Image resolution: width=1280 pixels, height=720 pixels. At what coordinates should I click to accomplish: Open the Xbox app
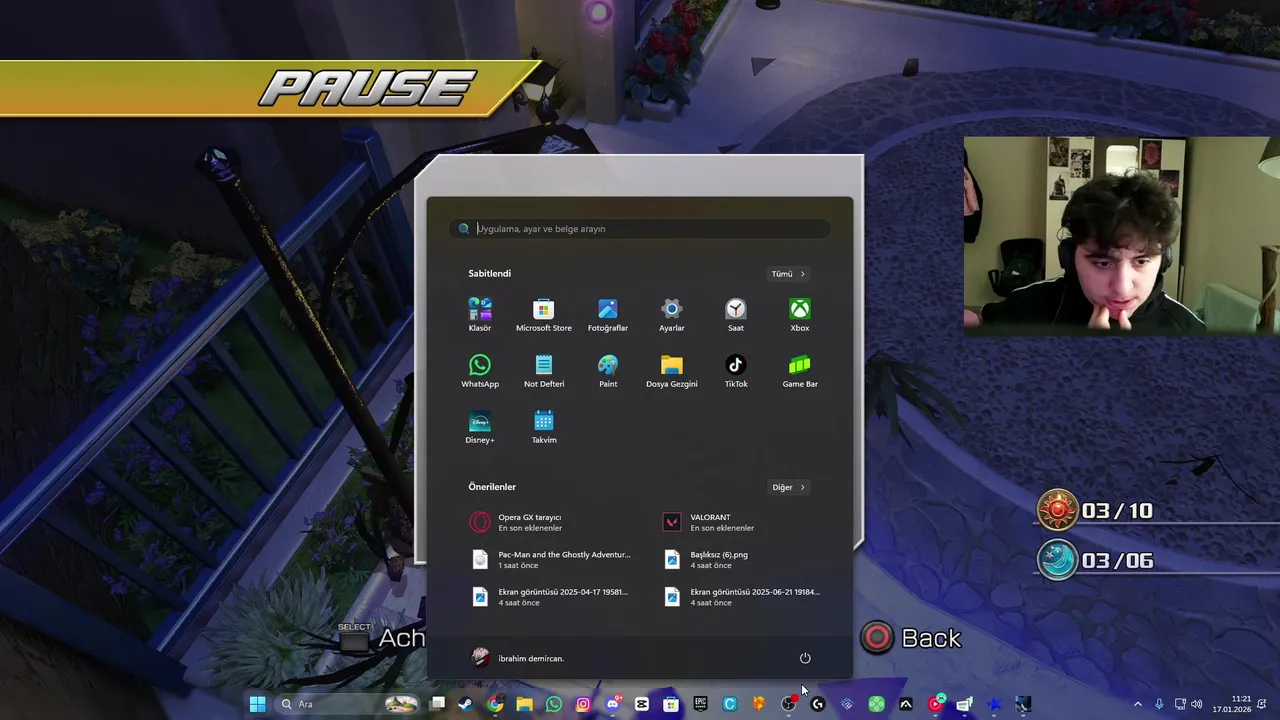(x=800, y=315)
